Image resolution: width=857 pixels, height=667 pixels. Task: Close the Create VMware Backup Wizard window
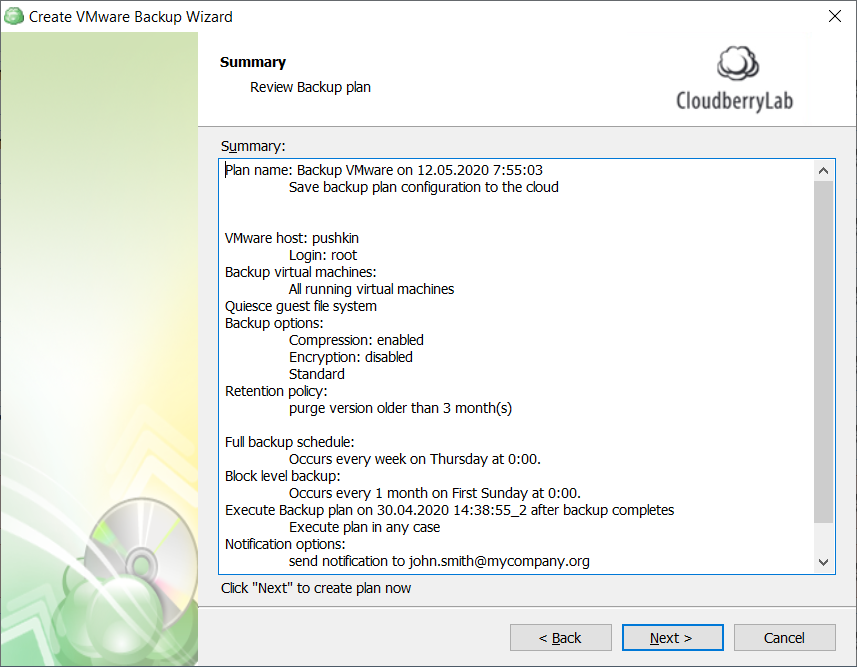(835, 16)
